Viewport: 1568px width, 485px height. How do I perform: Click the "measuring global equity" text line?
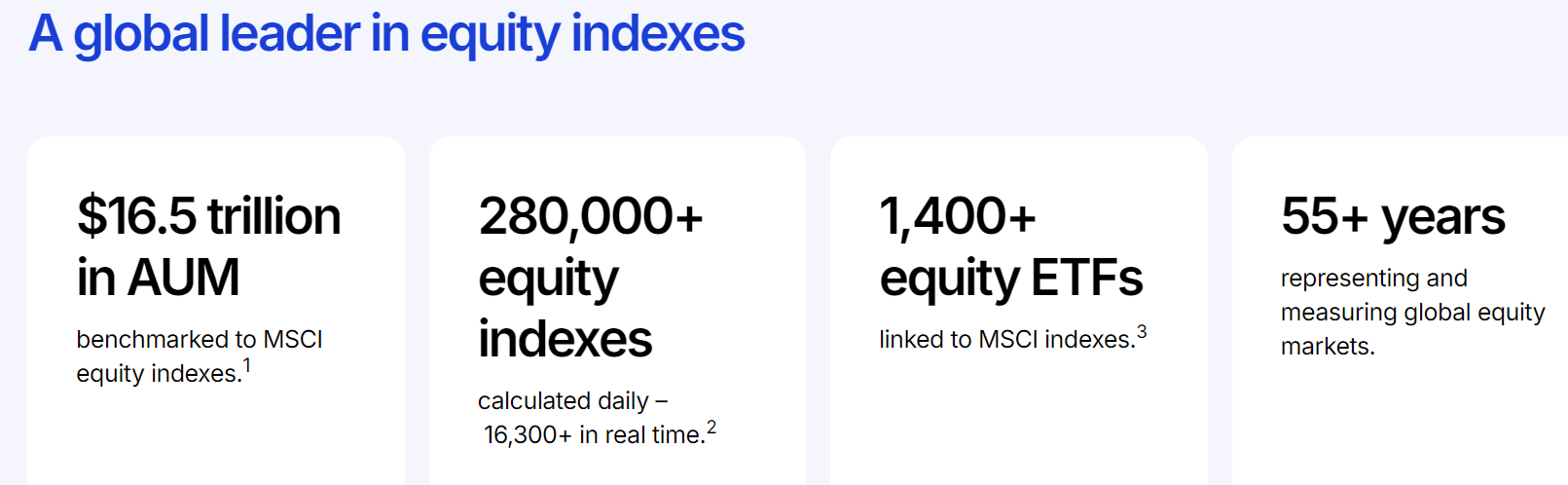1412,312
